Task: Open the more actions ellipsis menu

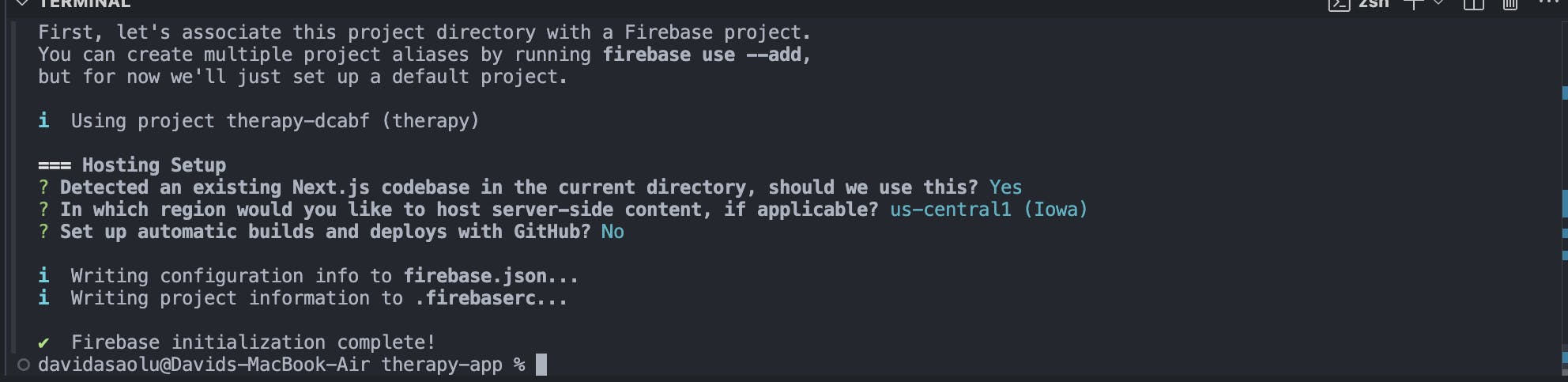Action: coord(1549,3)
